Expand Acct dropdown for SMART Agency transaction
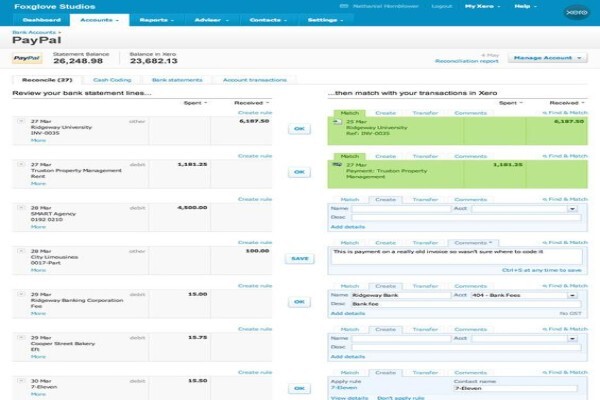 point(572,209)
